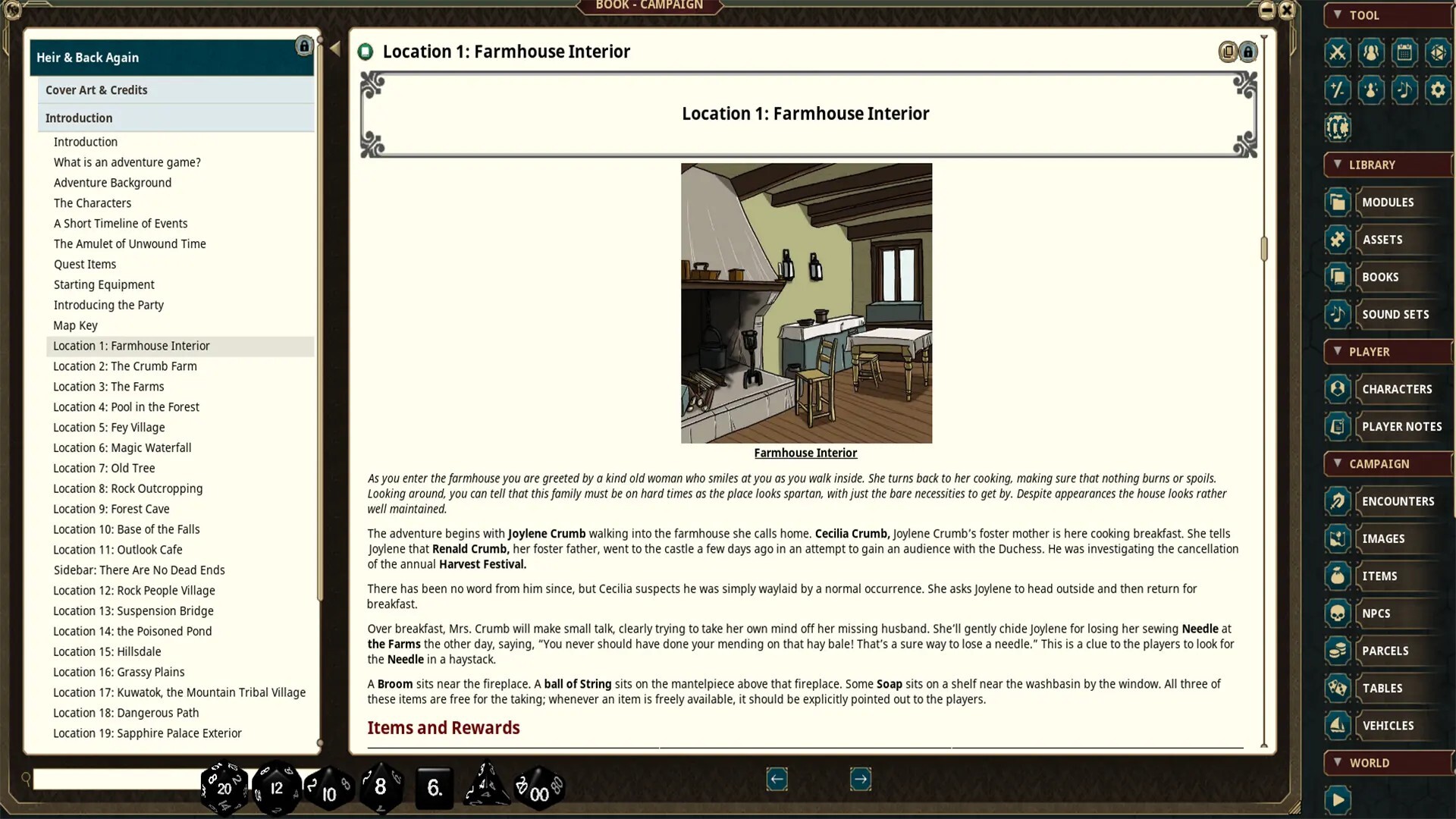Click the chat input field at bottom left
This screenshot has height=819, width=1456.
(114, 779)
